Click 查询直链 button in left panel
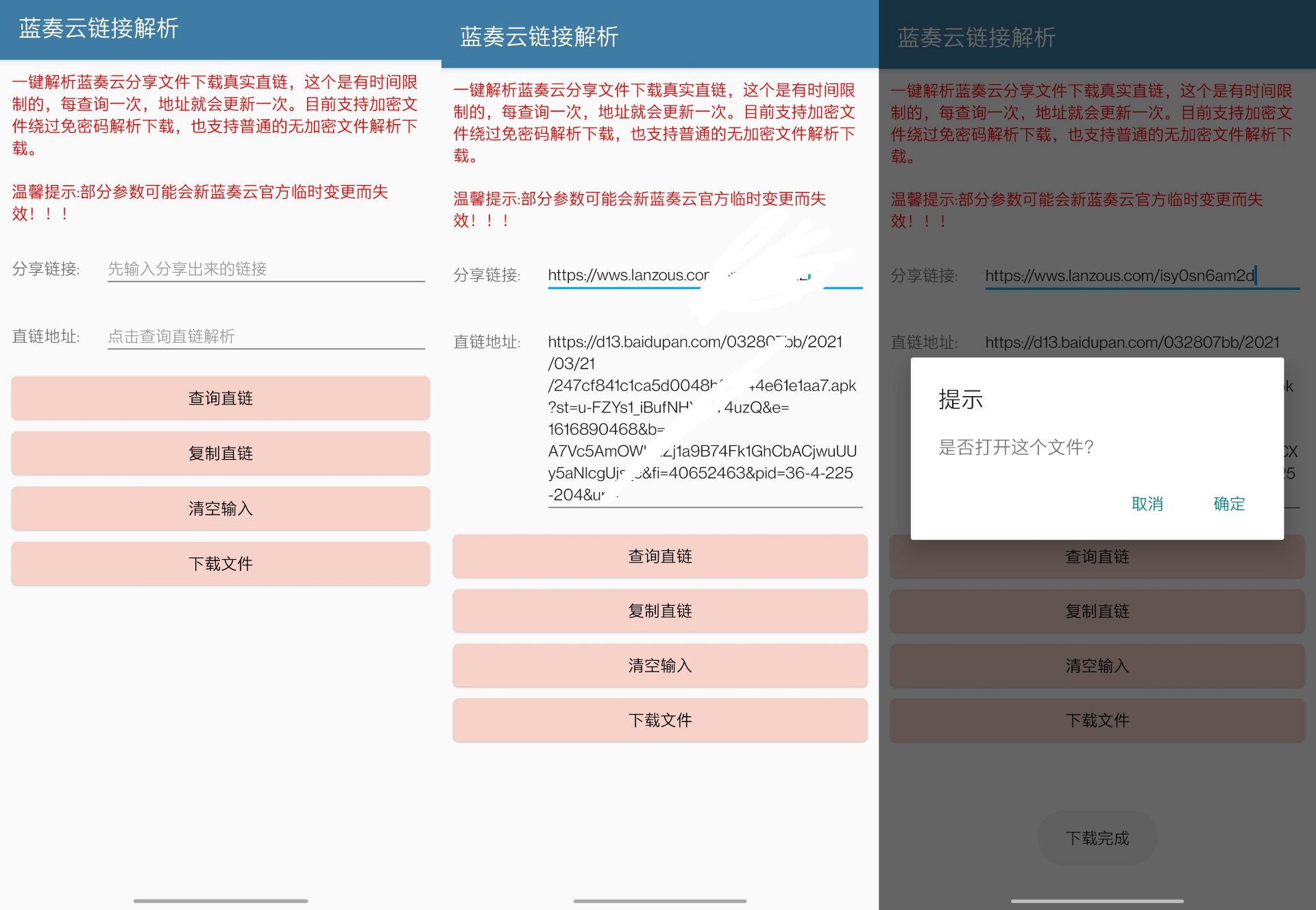 point(220,397)
